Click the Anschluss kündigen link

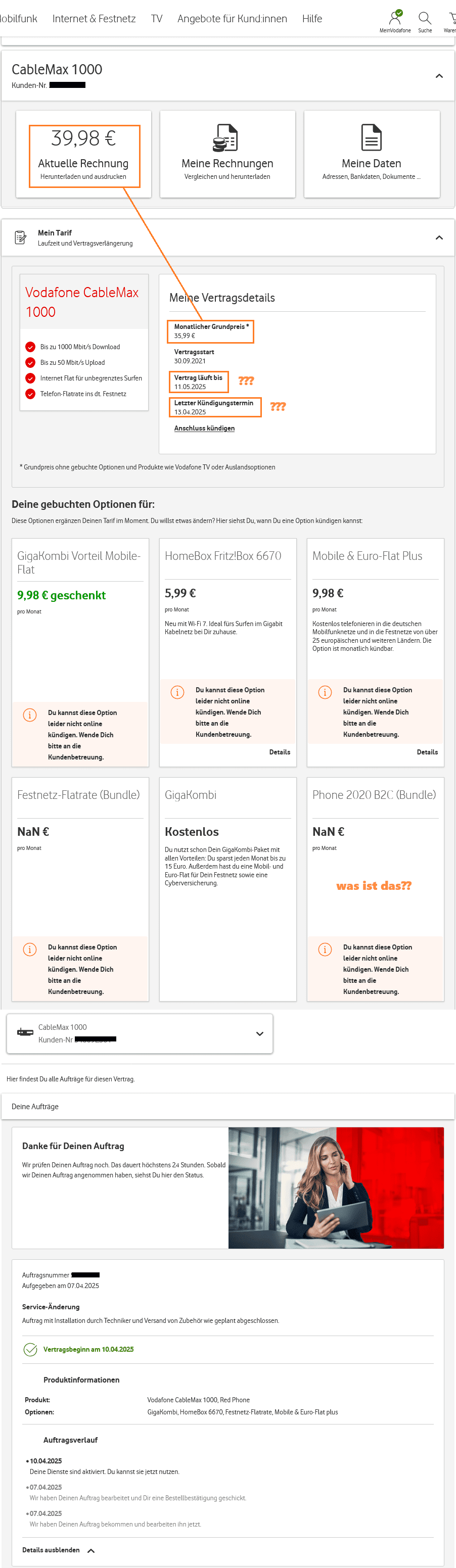[x=204, y=428]
